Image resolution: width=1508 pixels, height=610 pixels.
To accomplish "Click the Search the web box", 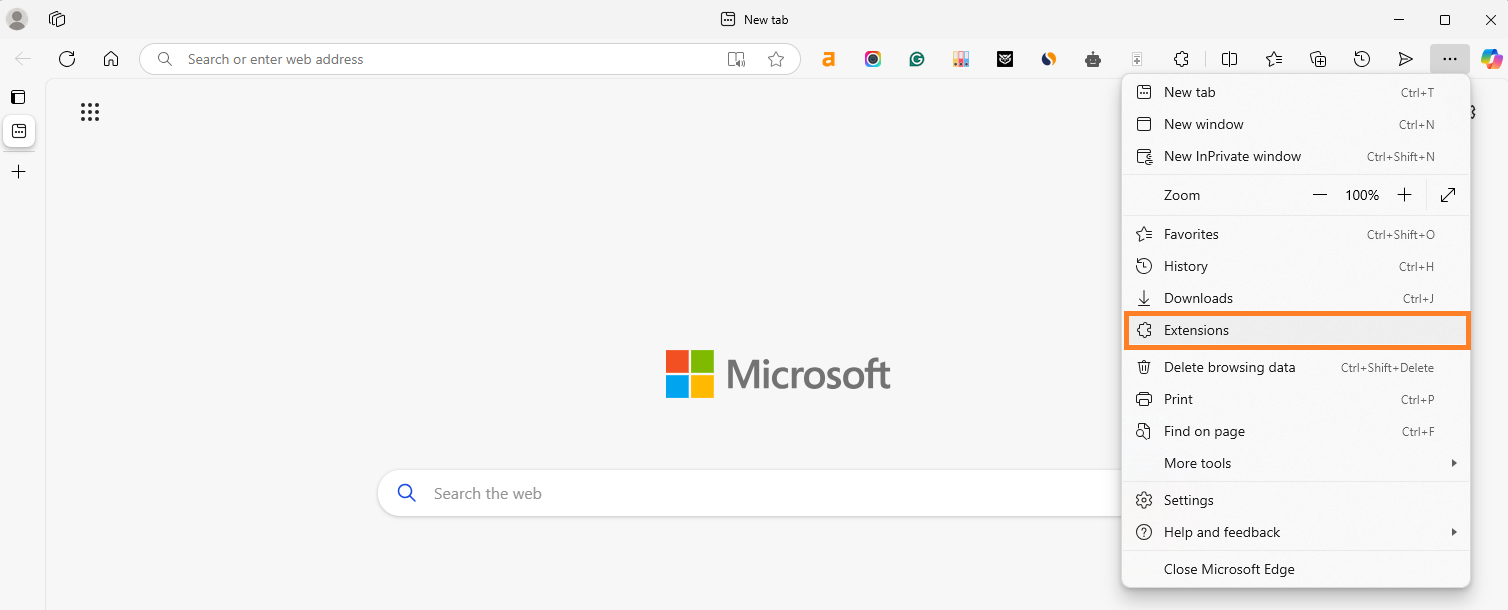I will tap(750, 493).
